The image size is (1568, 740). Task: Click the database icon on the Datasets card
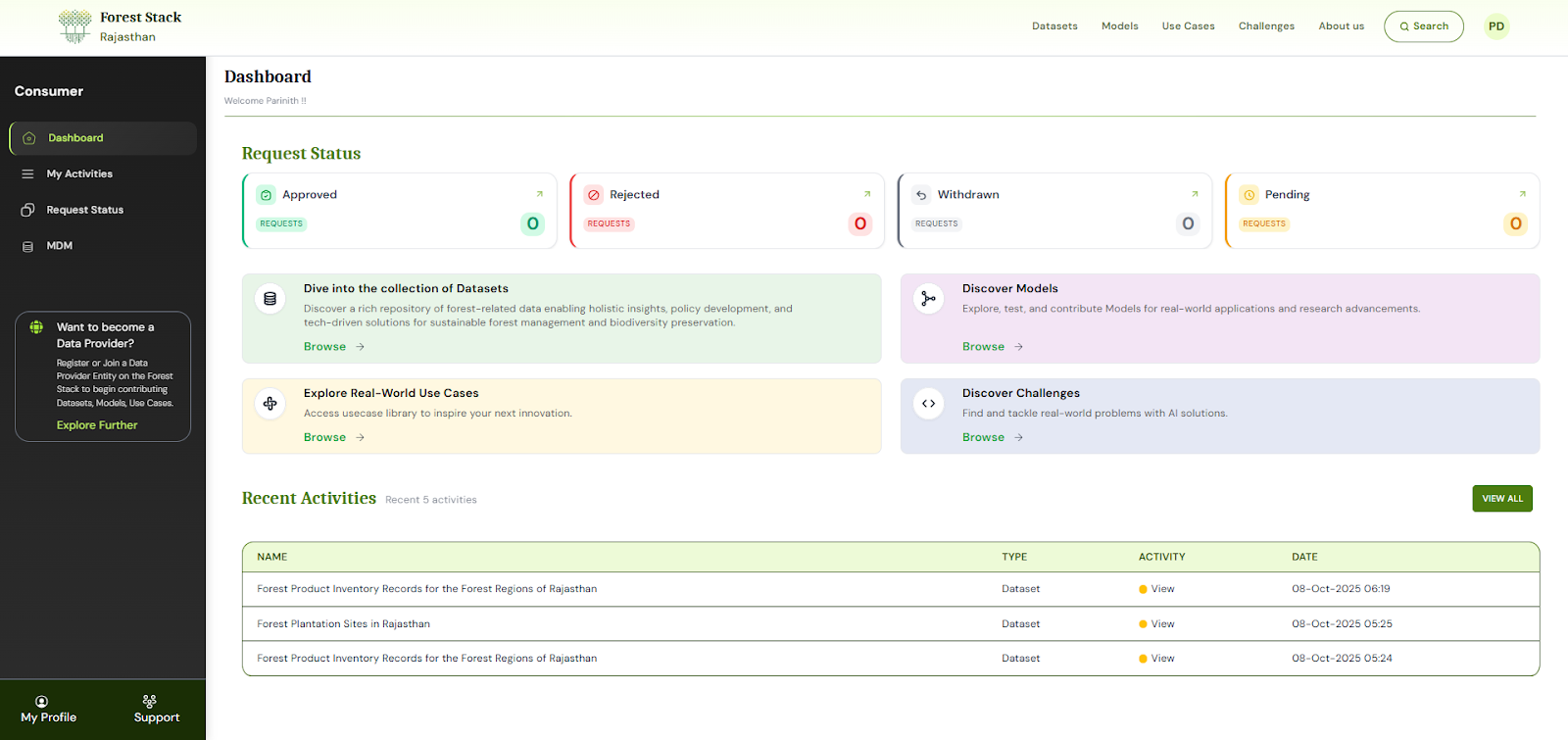270,299
